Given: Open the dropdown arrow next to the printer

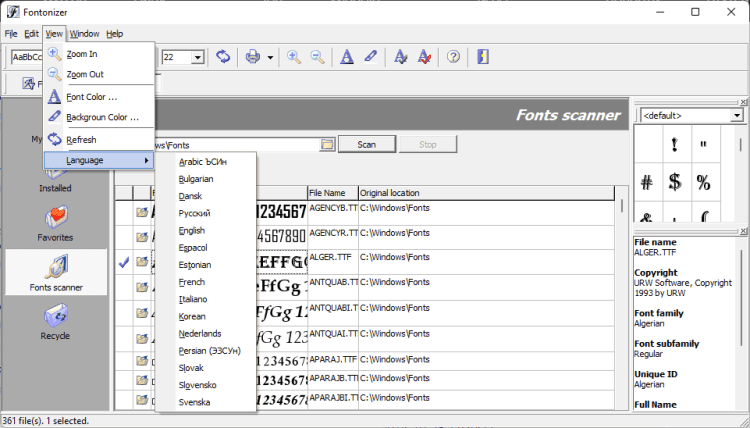Looking at the screenshot, I should coord(270,58).
